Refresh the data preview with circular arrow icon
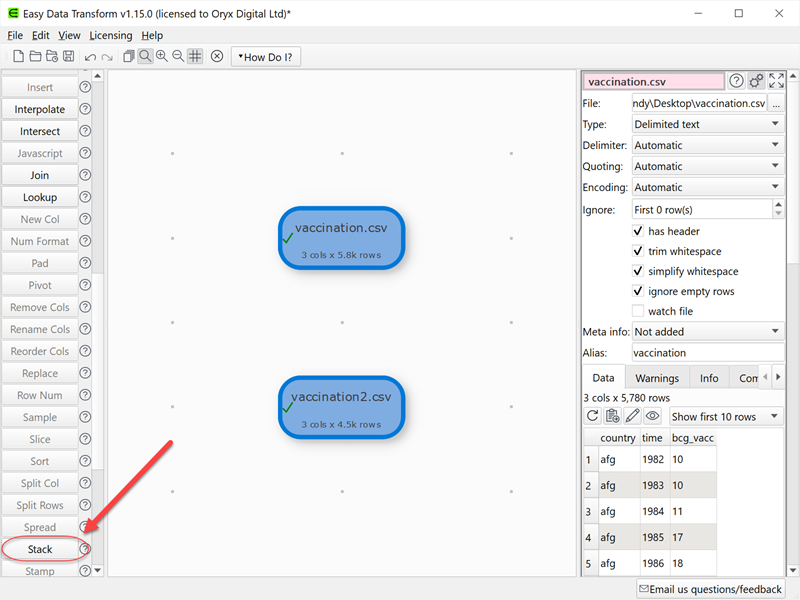Image resolution: width=800 pixels, height=600 pixels. pyautogui.click(x=593, y=414)
